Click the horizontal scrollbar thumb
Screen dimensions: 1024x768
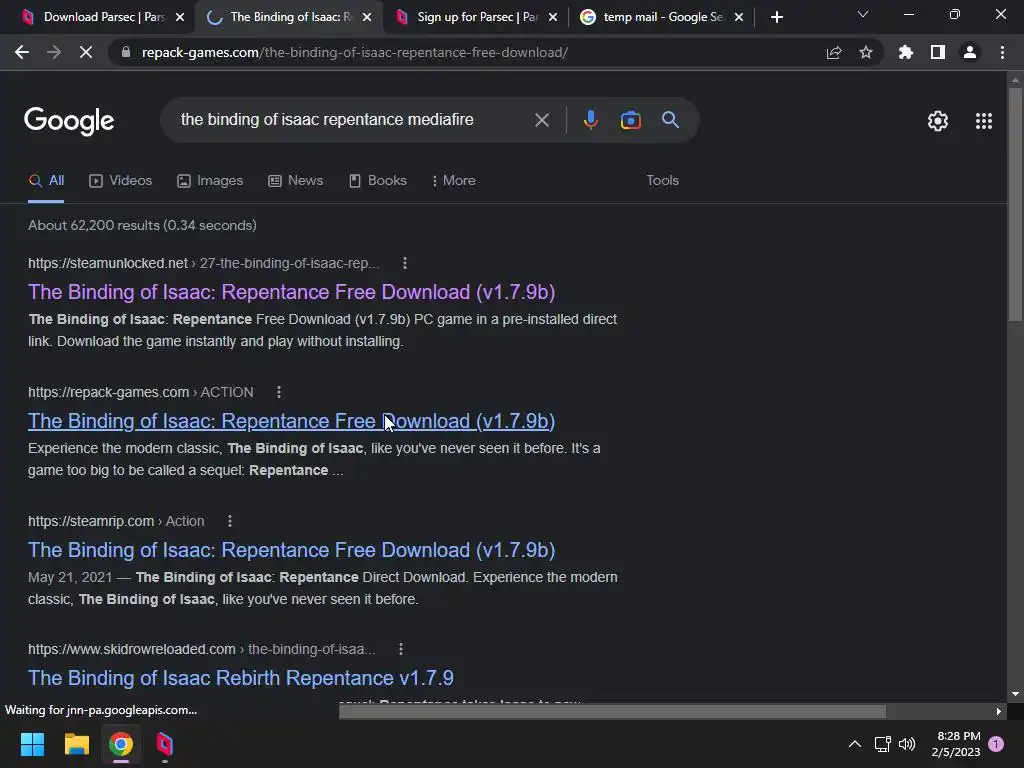tap(613, 712)
